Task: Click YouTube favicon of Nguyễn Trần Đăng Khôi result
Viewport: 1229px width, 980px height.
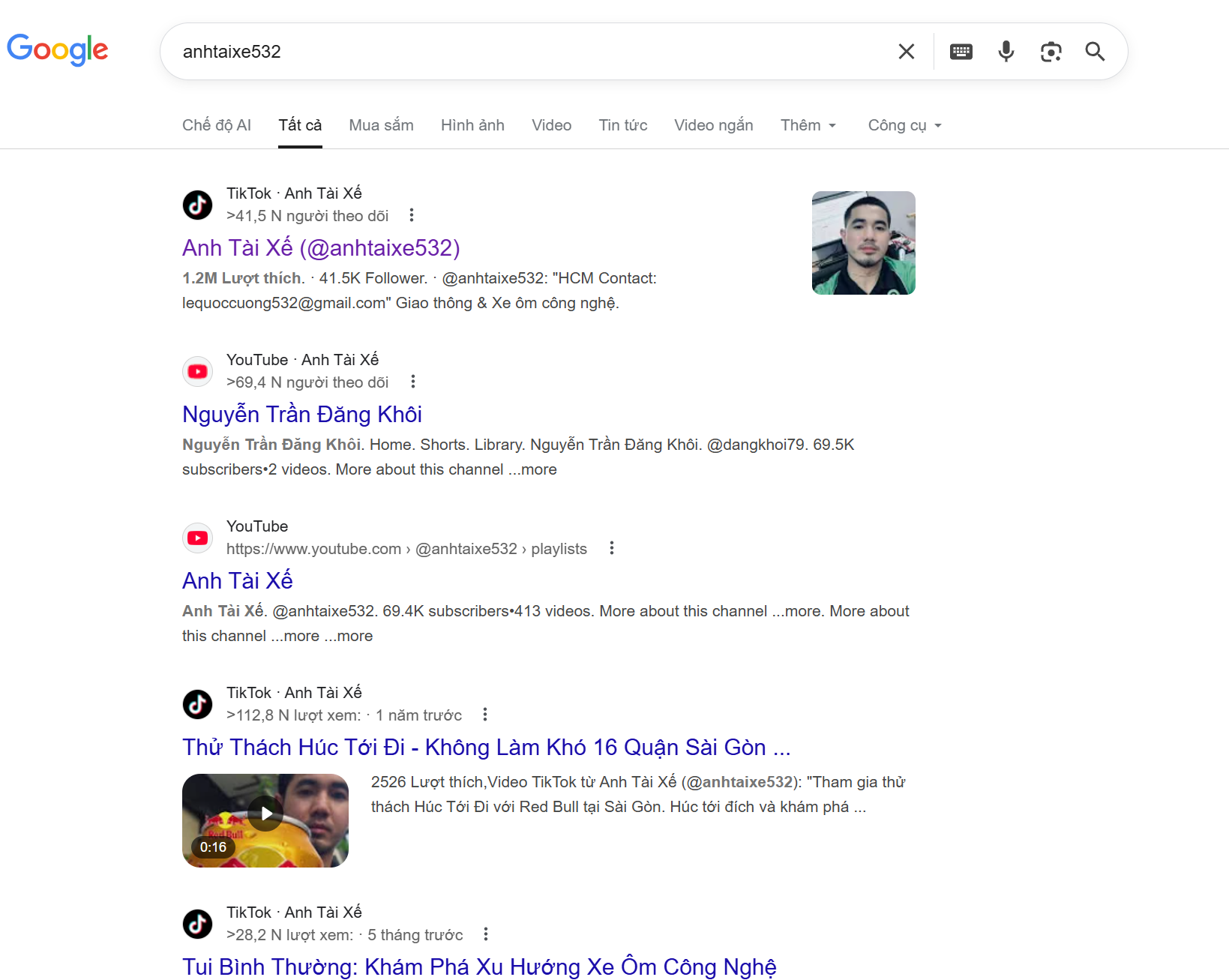Action: tap(198, 371)
